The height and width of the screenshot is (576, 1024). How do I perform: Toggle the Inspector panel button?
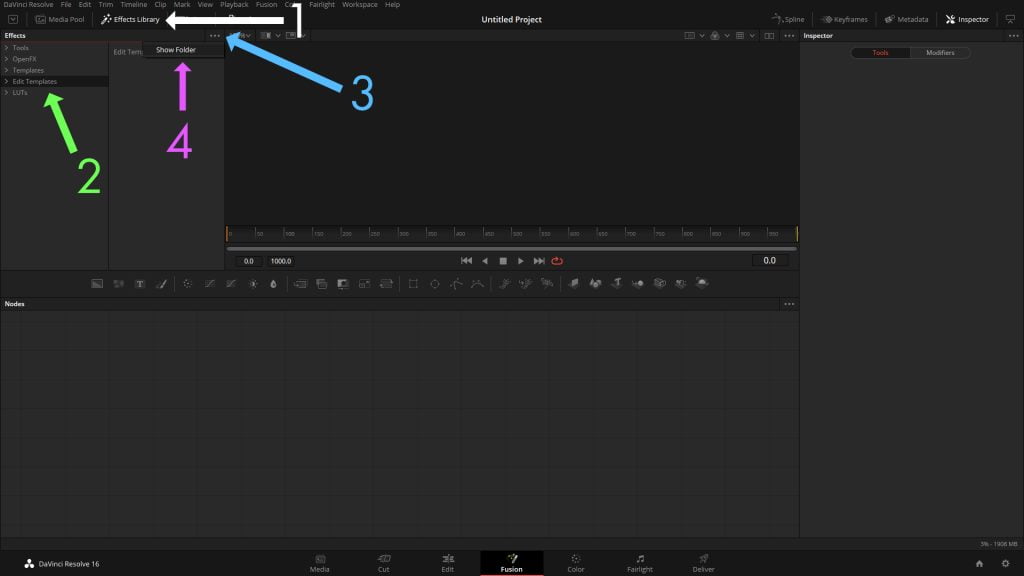(967, 20)
